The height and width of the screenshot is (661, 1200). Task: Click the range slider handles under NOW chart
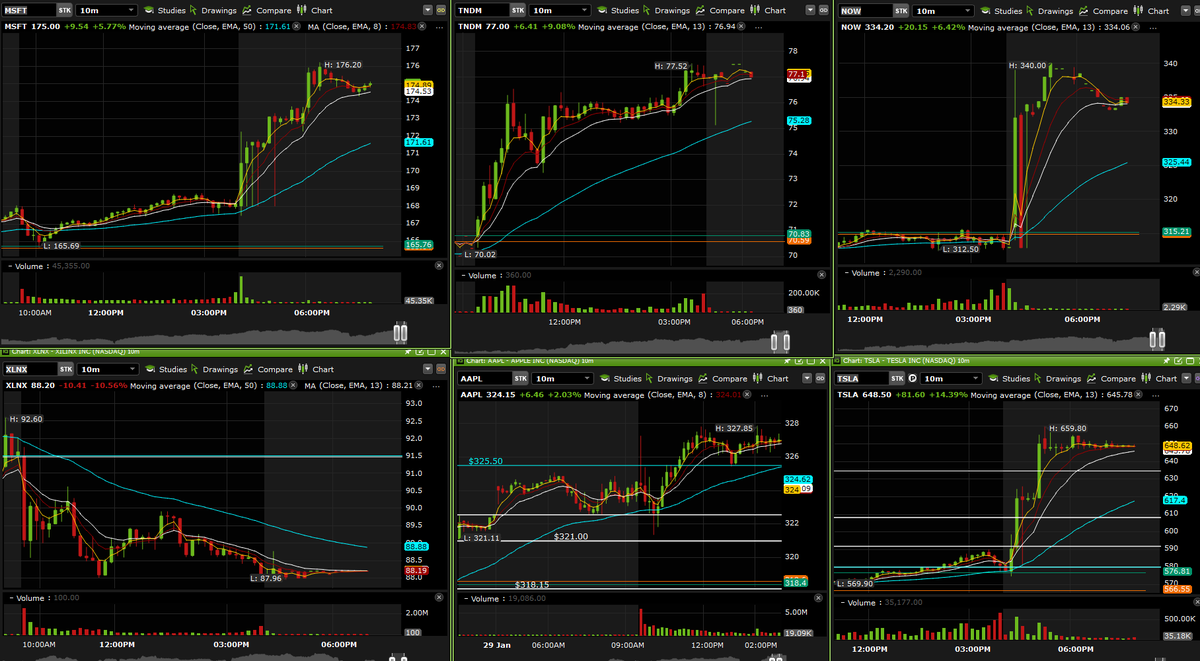click(1155, 339)
